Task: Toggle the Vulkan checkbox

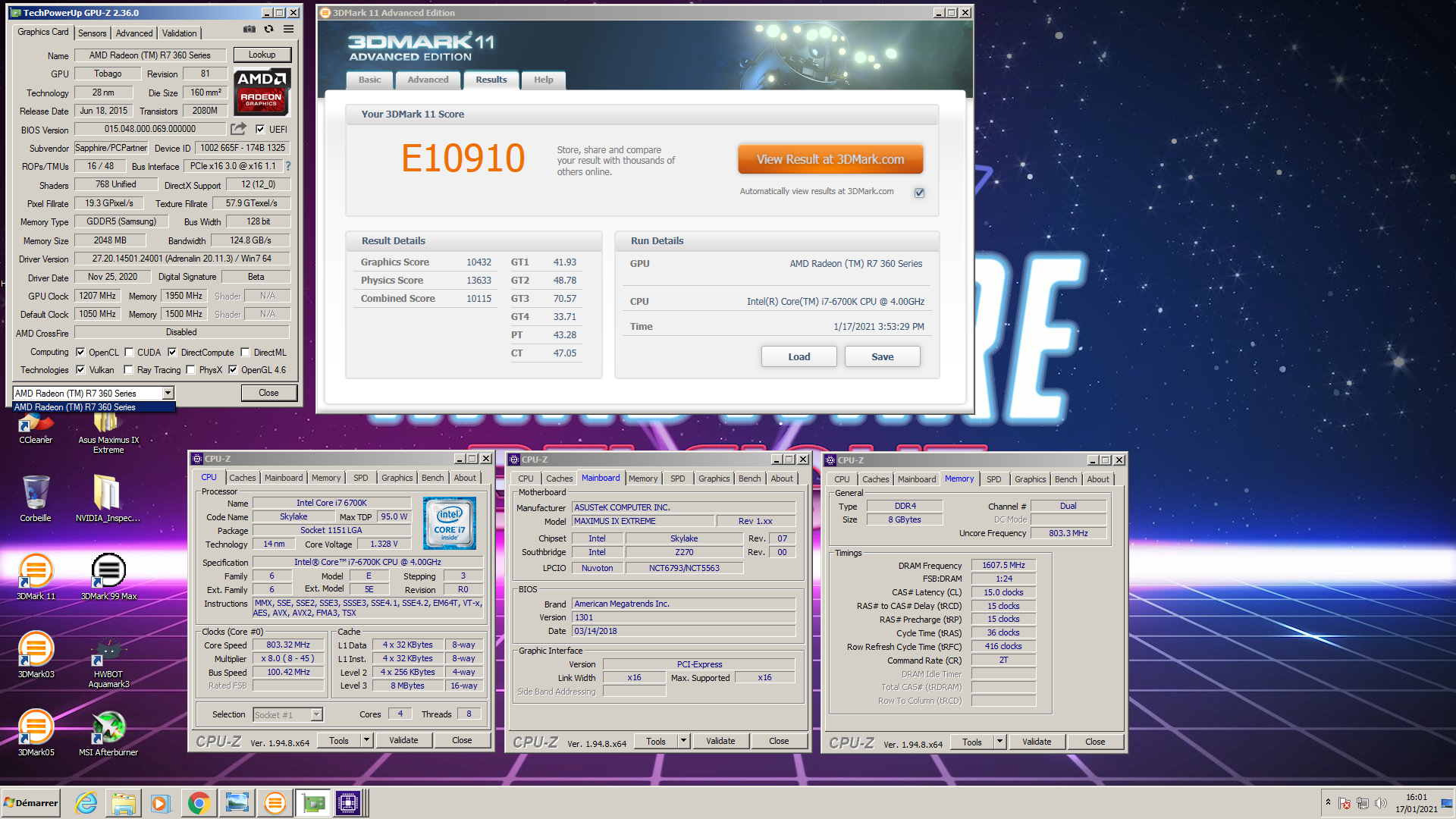Action: coord(80,369)
